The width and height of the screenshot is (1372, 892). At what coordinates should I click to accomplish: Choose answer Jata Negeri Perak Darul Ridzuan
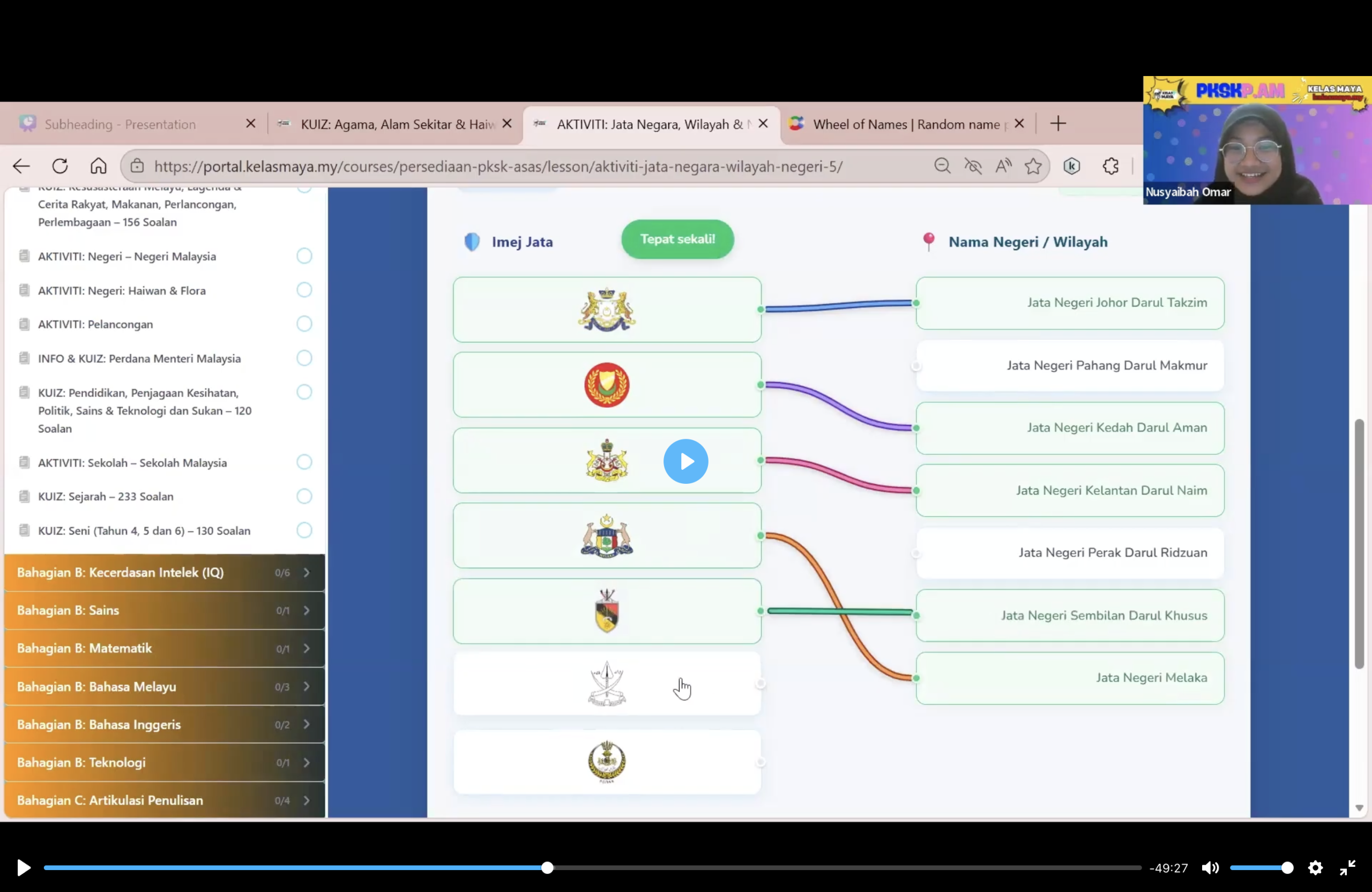pyautogui.click(x=1070, y=553)
